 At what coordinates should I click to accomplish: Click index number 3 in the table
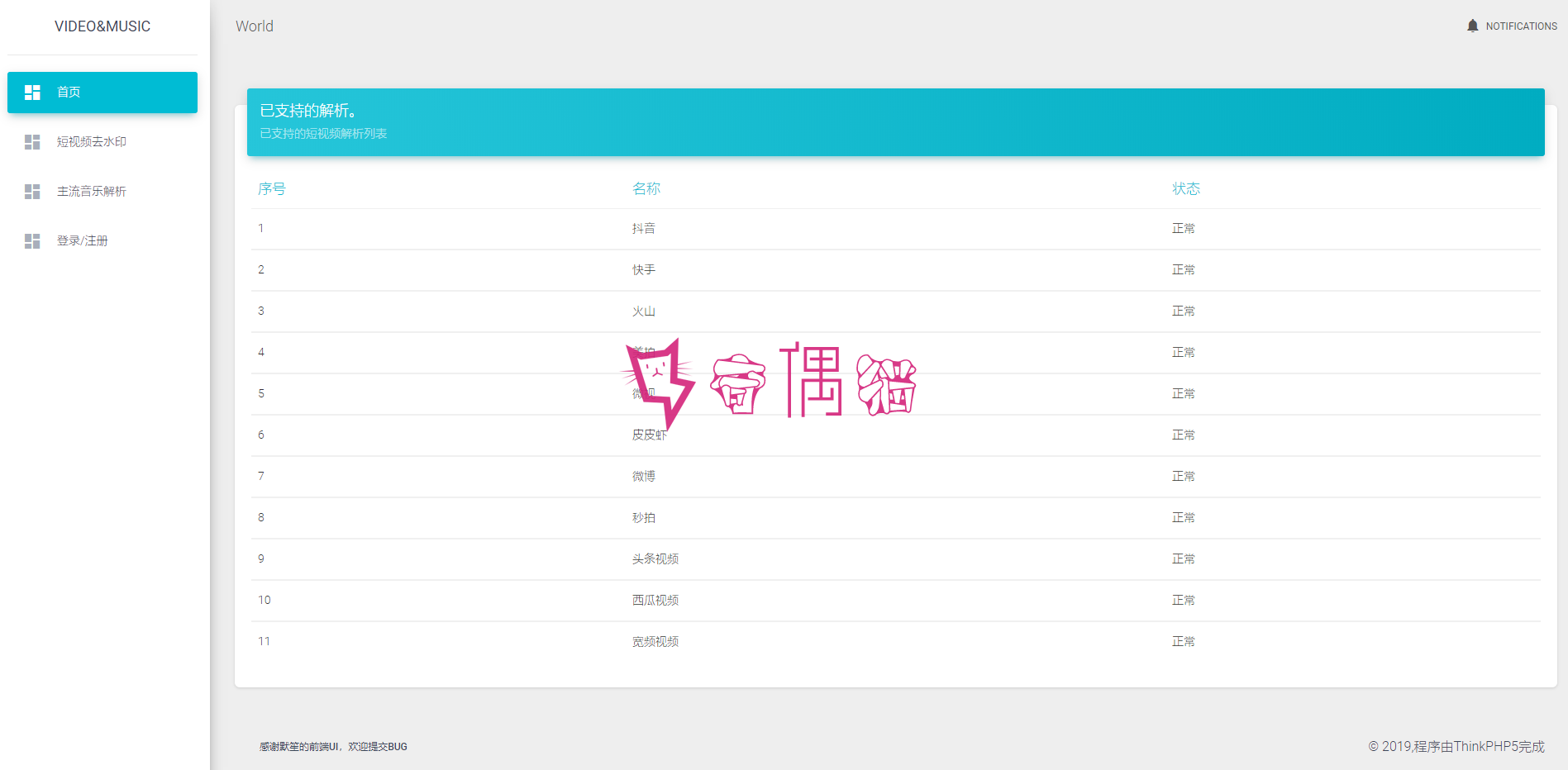261,311
